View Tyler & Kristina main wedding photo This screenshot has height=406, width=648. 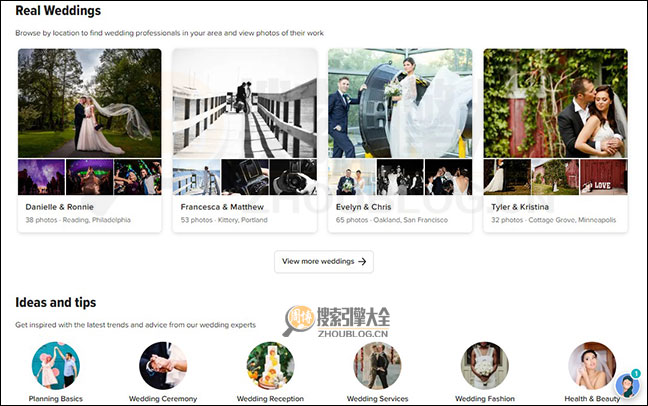(x=555, y=103)
